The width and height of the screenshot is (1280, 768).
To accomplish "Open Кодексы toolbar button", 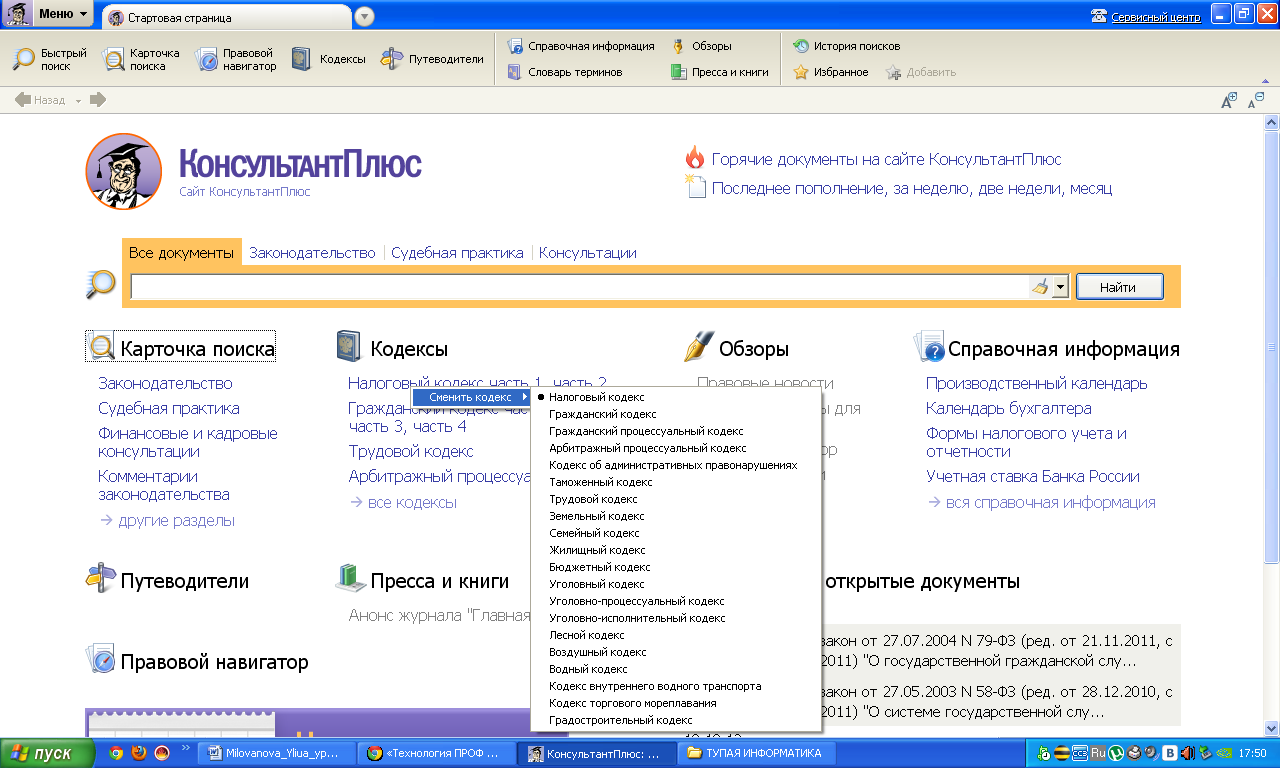I will point(328,59).
